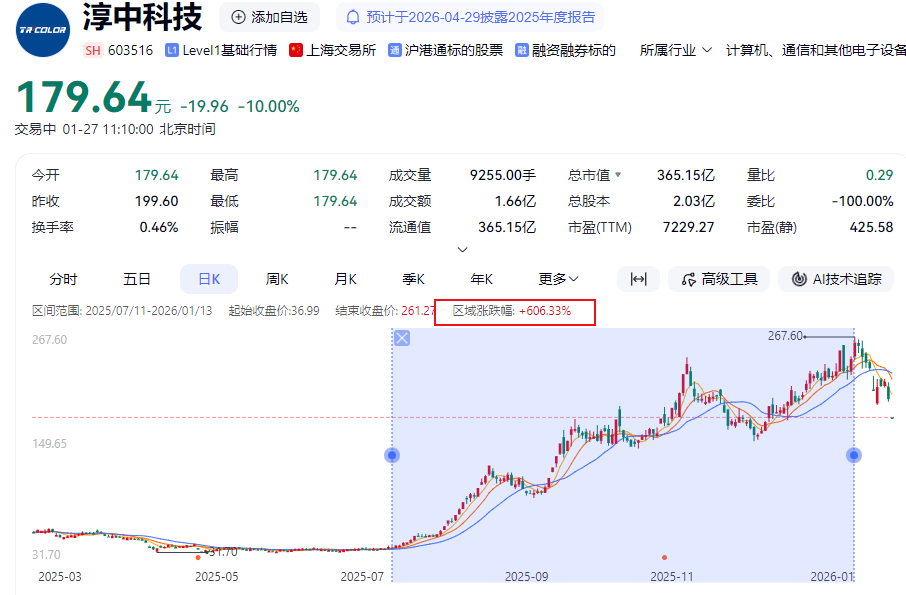Click the 上海交易所 flag icon

tap(296, 50)
